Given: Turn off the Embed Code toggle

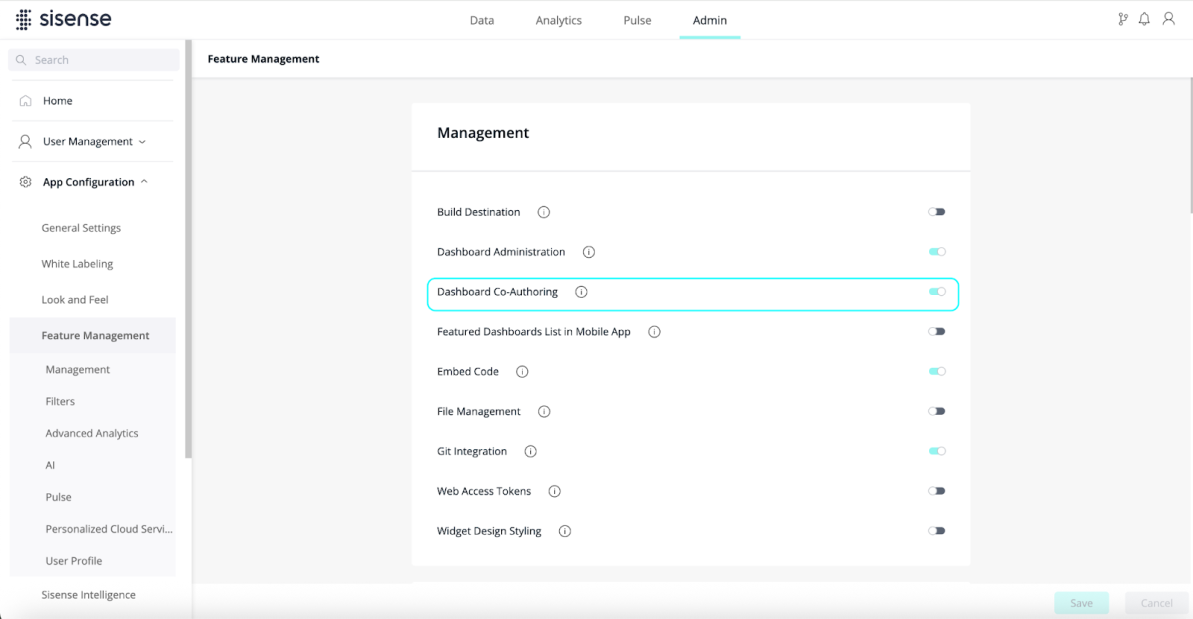Looking at the screenshot, I should coord(937,372).
